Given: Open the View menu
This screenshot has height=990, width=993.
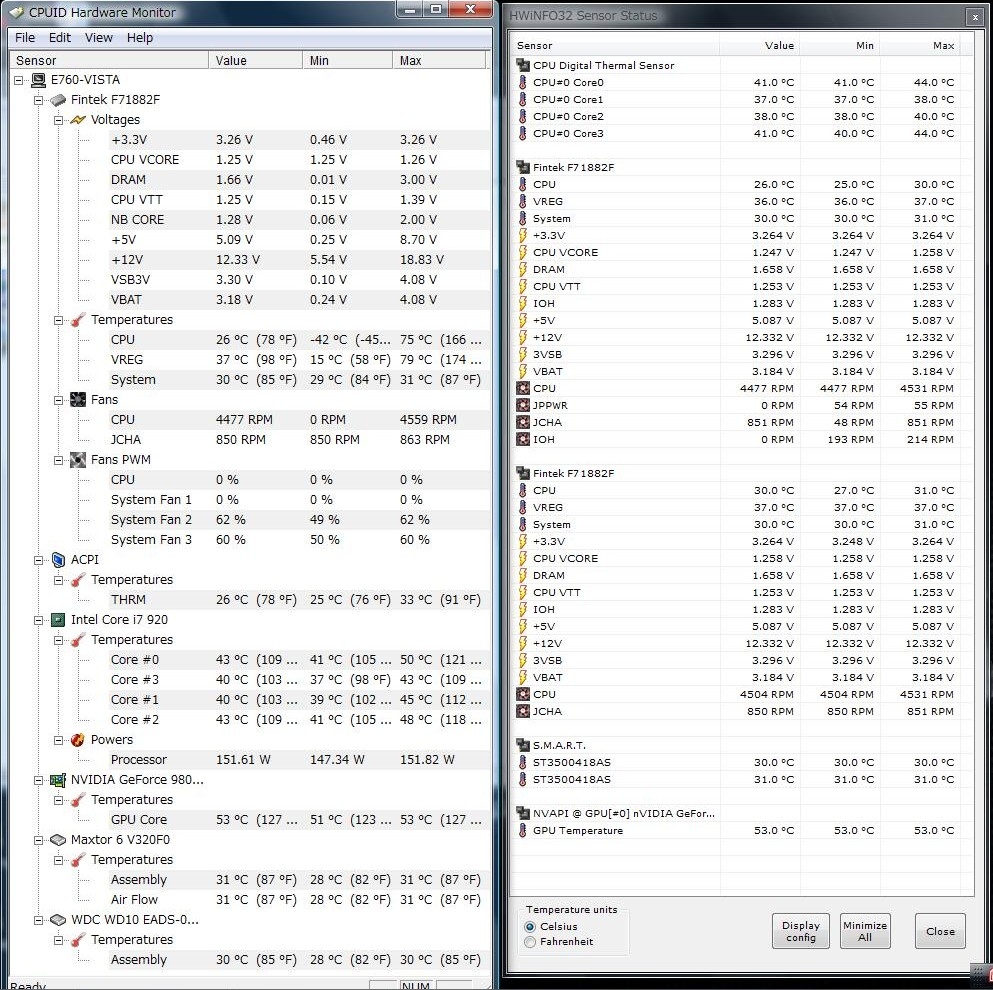Looking at the screenshot, I should click(98, 38).
